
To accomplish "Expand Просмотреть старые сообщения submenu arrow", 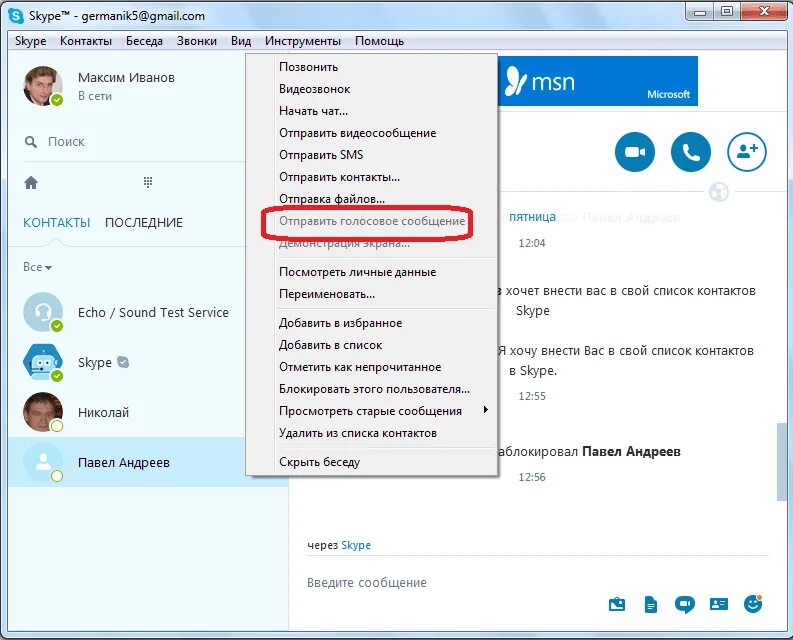I will tap(486, 410).
